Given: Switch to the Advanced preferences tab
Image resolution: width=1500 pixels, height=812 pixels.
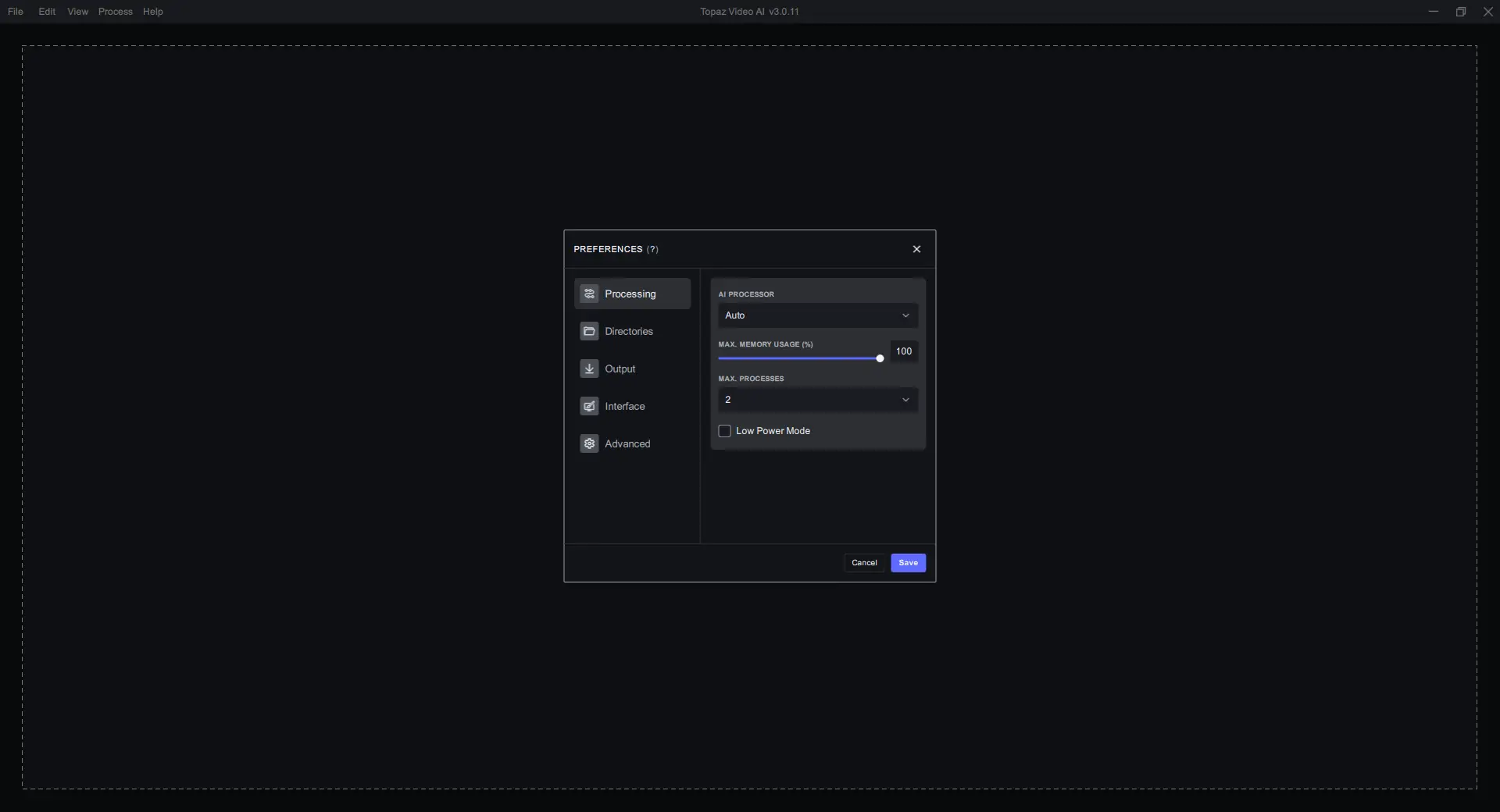Looking at the screenshot, I should (632, 443).
